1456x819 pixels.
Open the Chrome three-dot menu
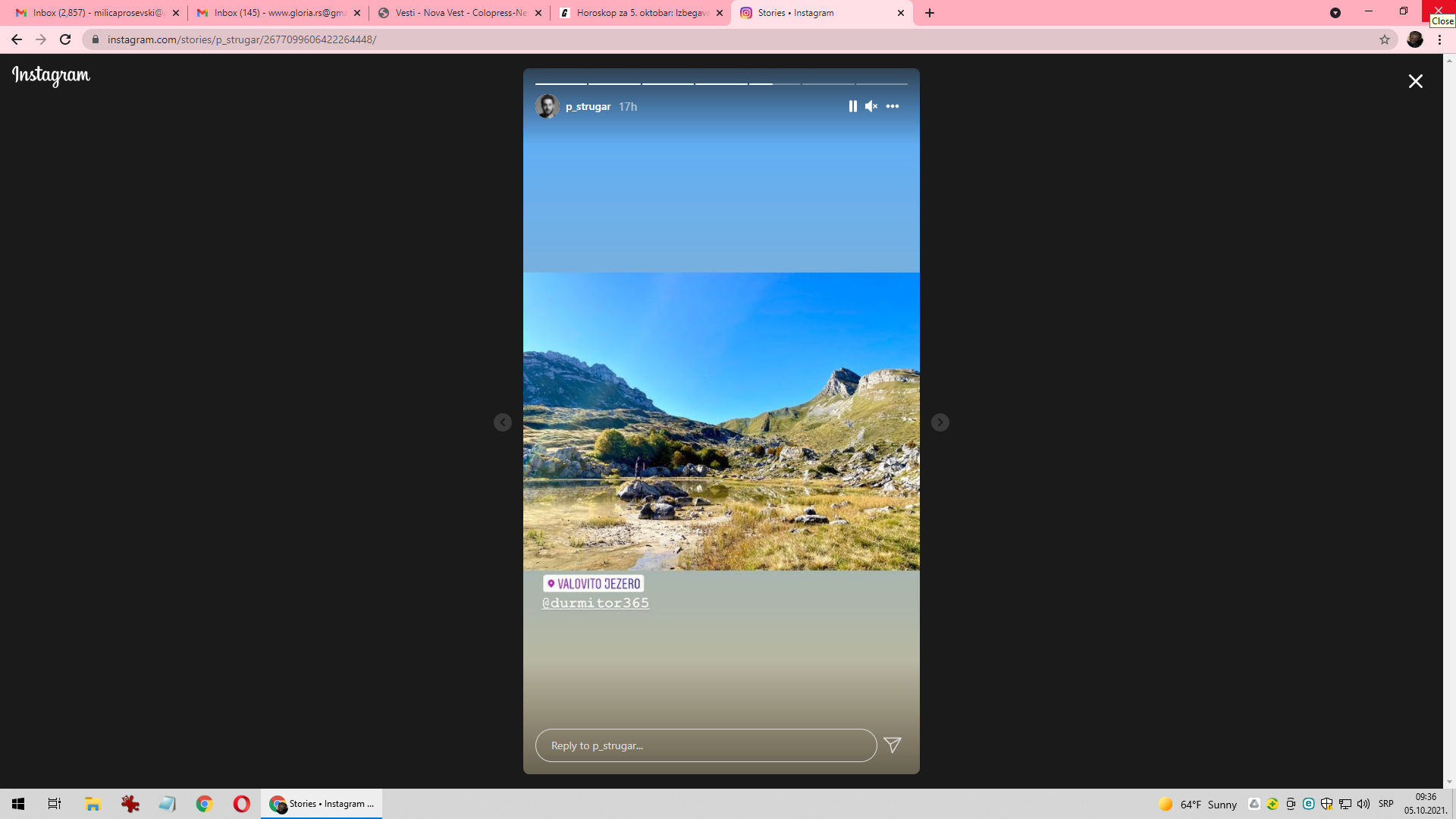click(1439, 39)
